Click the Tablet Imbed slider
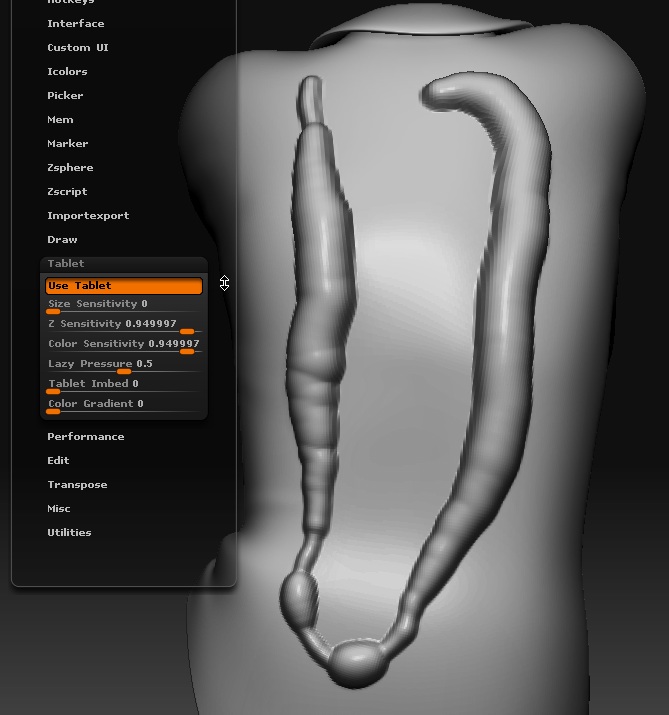Image resolution: width=669 pixels, height=715 pixels. [124, 386]
